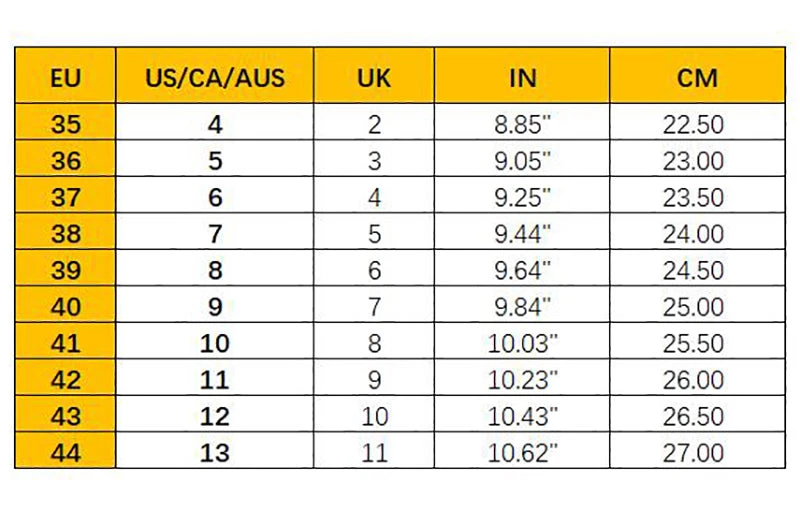Select the CM column header
Viewport: 800px width, 511px height.
[696, 77]
